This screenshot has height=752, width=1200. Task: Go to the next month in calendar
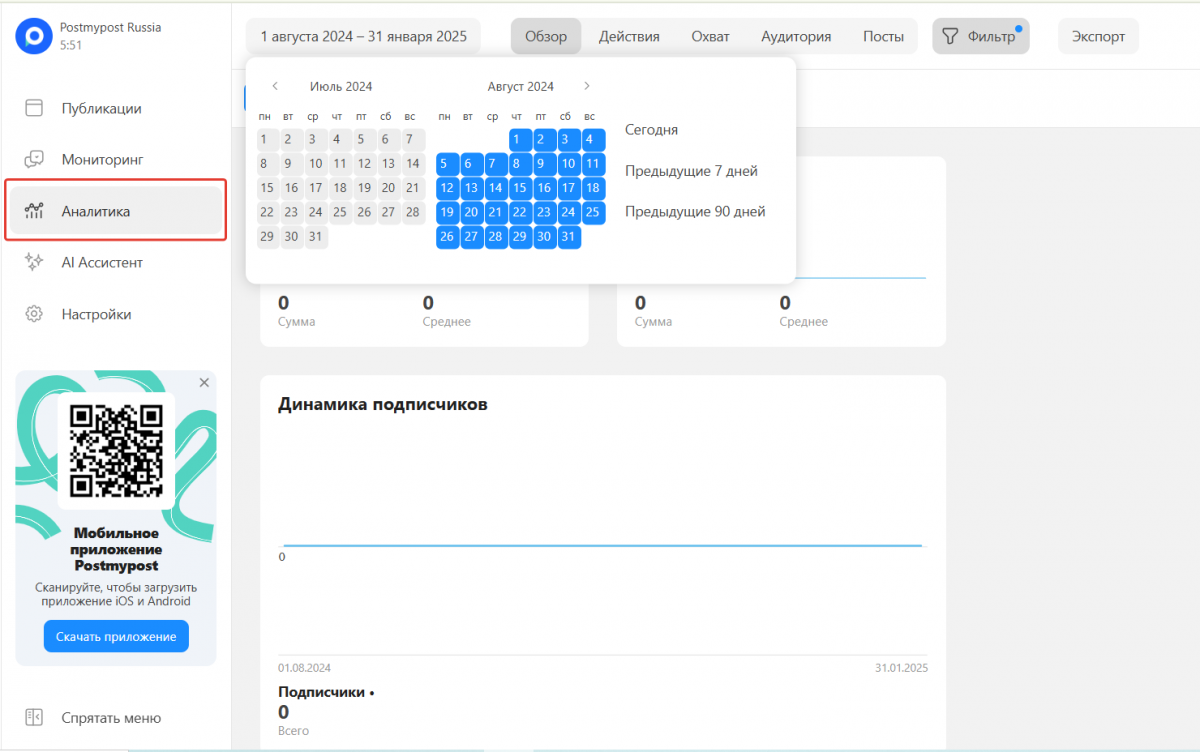click(587, 86)
